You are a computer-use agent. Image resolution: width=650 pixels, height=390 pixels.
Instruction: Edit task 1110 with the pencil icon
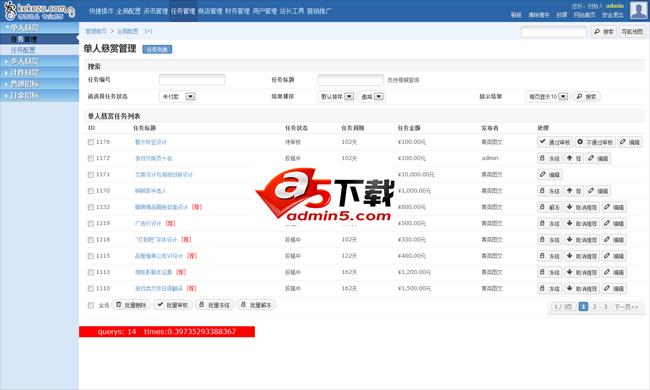[607, 288]
